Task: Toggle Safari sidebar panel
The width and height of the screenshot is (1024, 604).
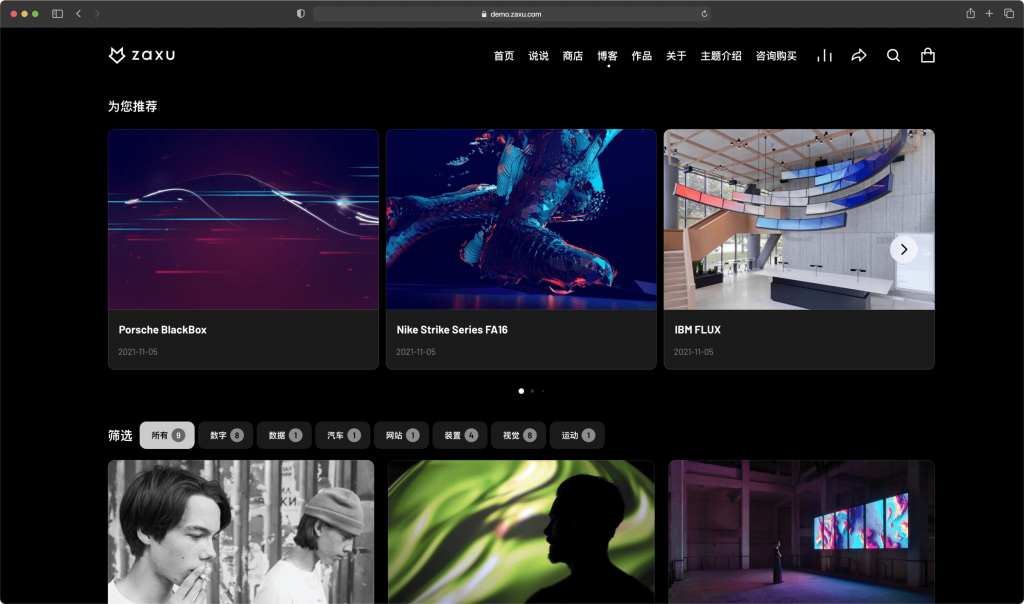Action: (57, 14)
